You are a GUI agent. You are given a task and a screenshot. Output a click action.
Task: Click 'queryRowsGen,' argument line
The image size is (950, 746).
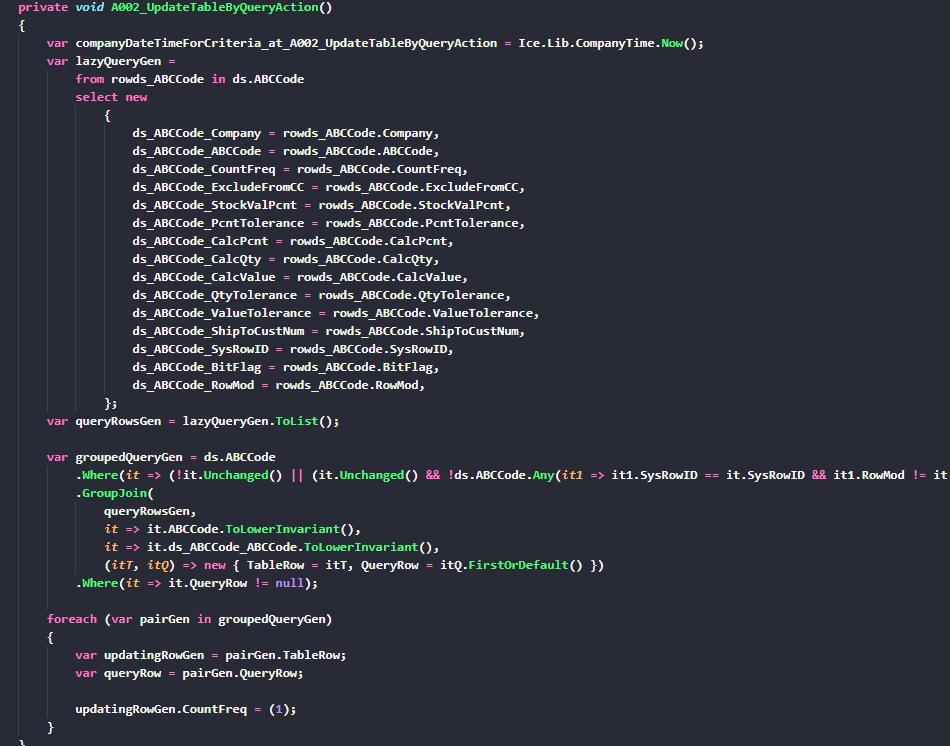(150, 511)
